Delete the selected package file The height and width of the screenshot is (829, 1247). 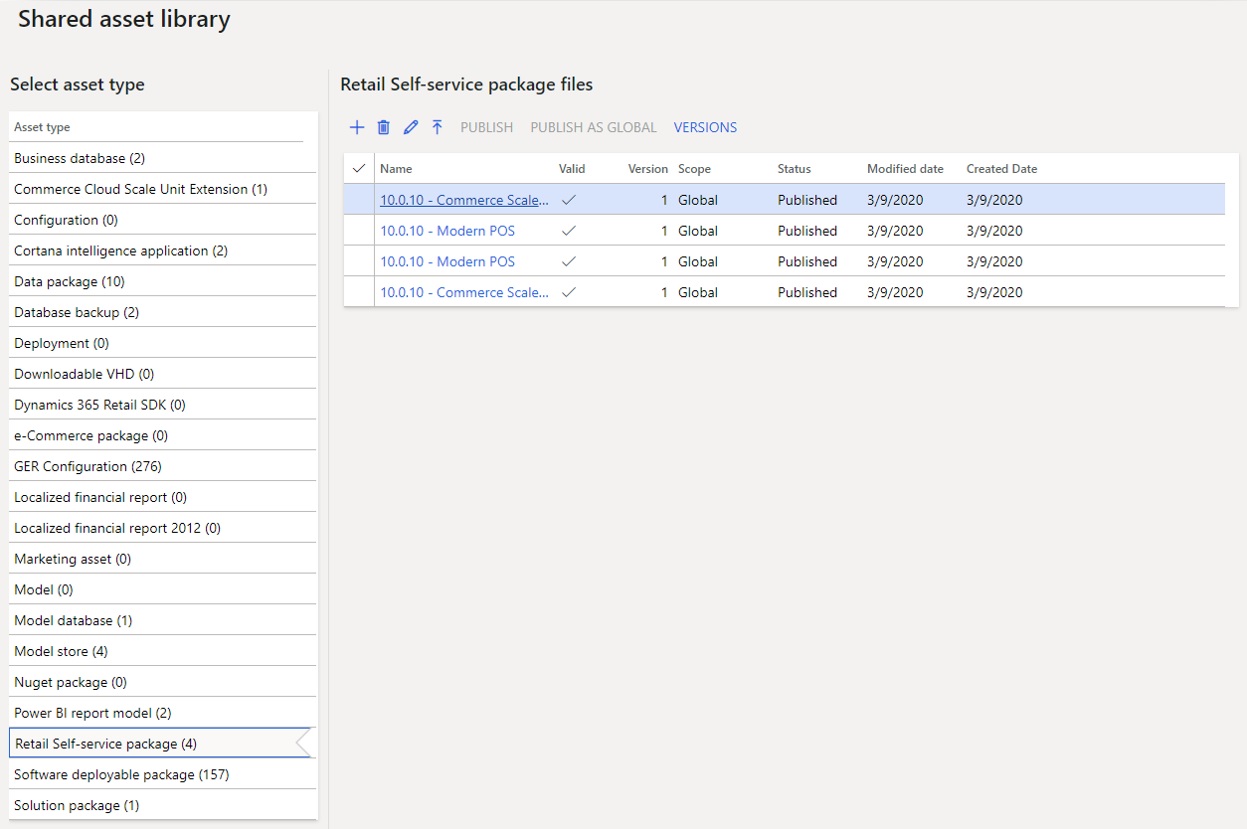(x=384, y=127)
